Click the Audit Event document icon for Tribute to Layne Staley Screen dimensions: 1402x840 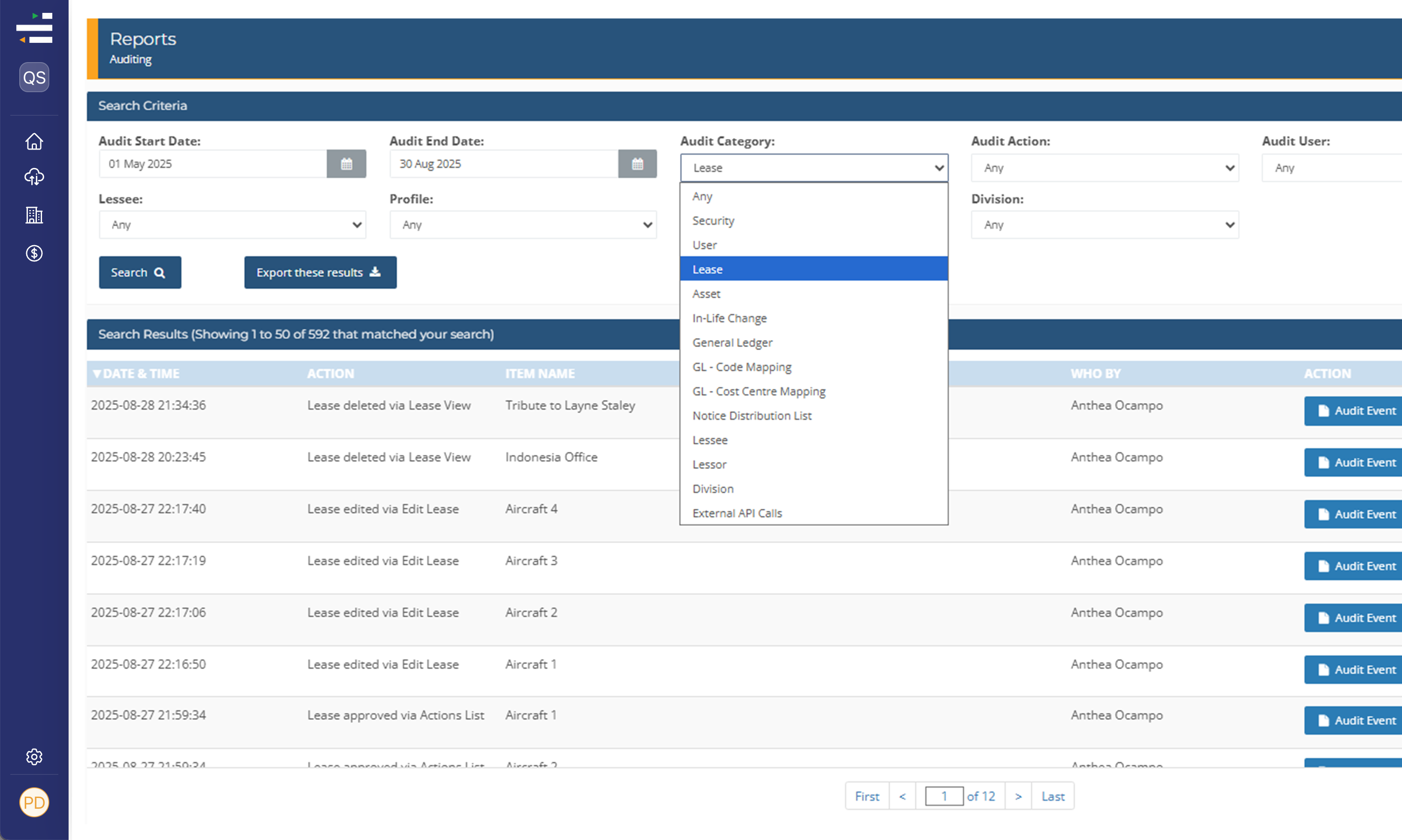[1323, 411]
